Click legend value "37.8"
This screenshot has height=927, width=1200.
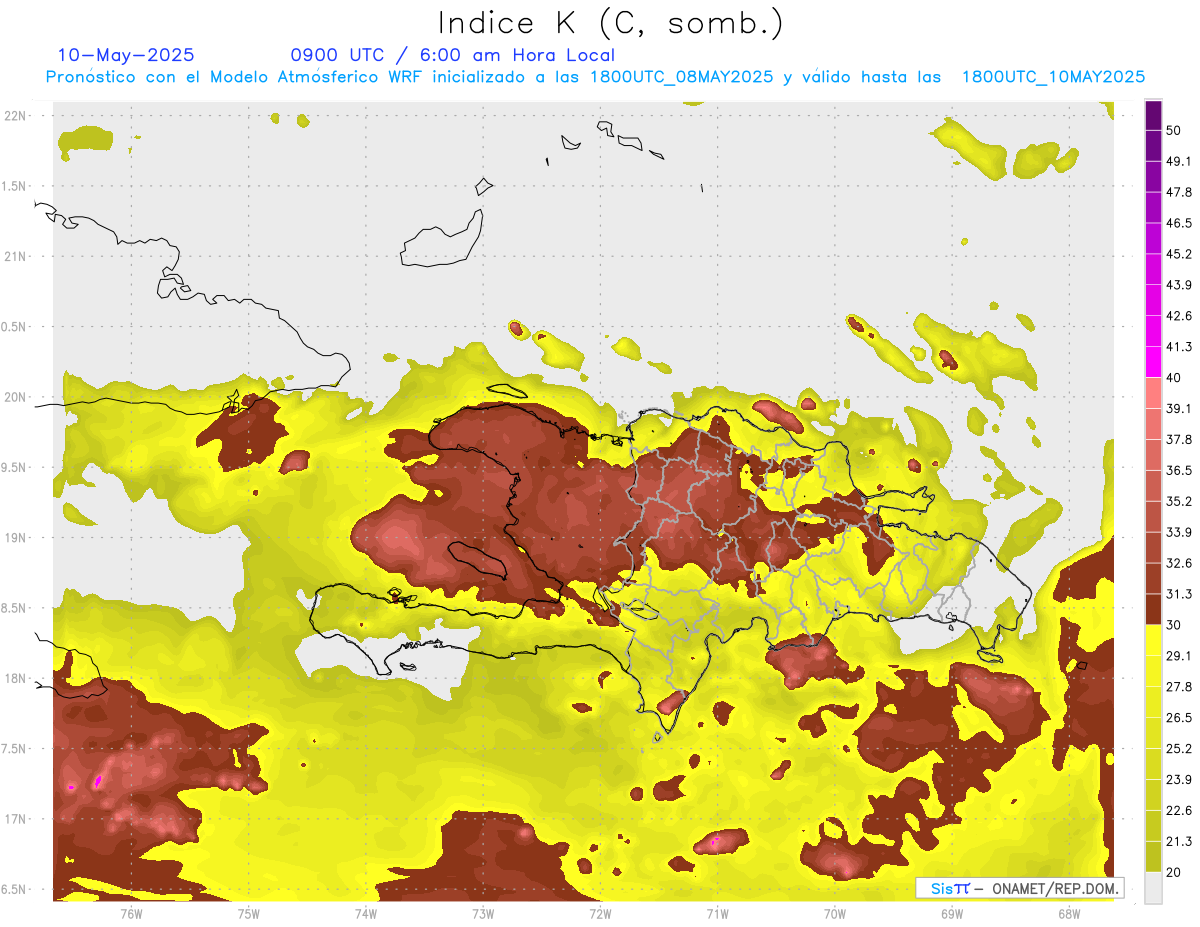tap(1179, 439)
